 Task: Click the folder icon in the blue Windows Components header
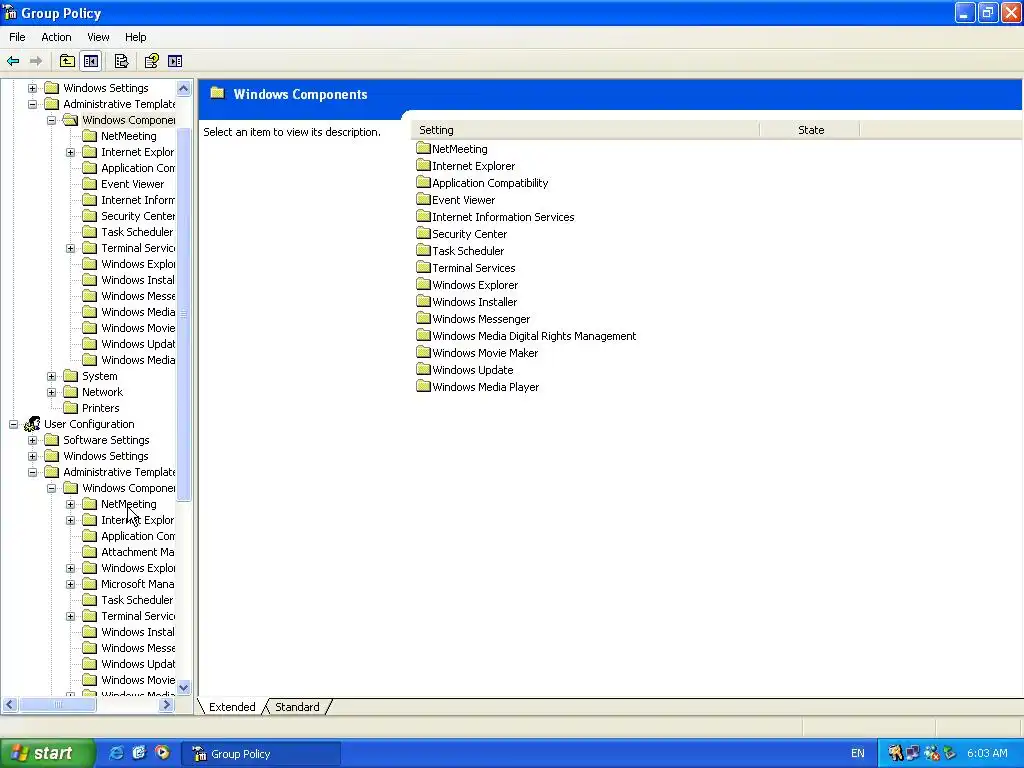pyautogui.click(x=217, y=93)
